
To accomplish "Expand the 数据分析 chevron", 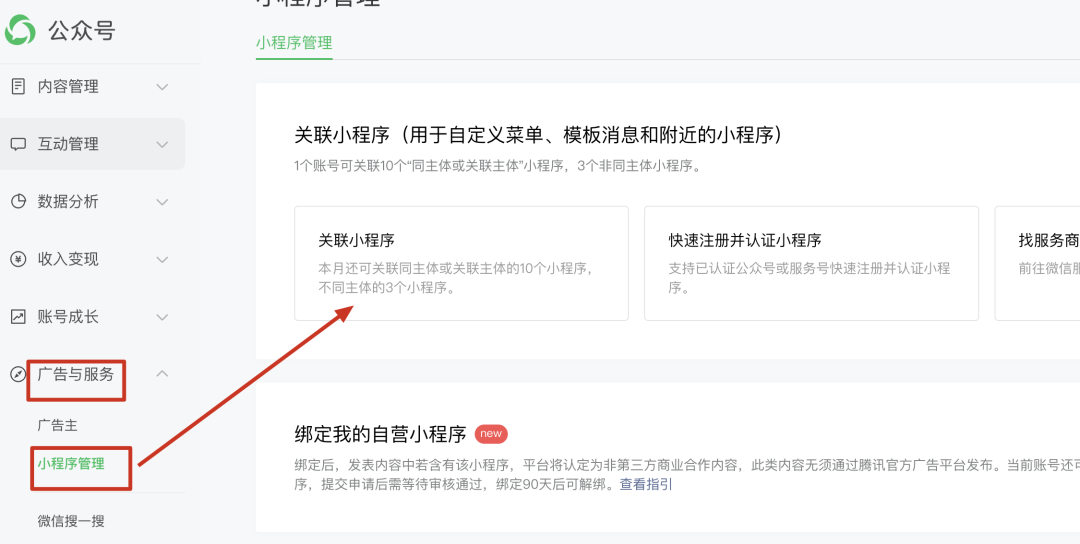I will pos(162,202).
